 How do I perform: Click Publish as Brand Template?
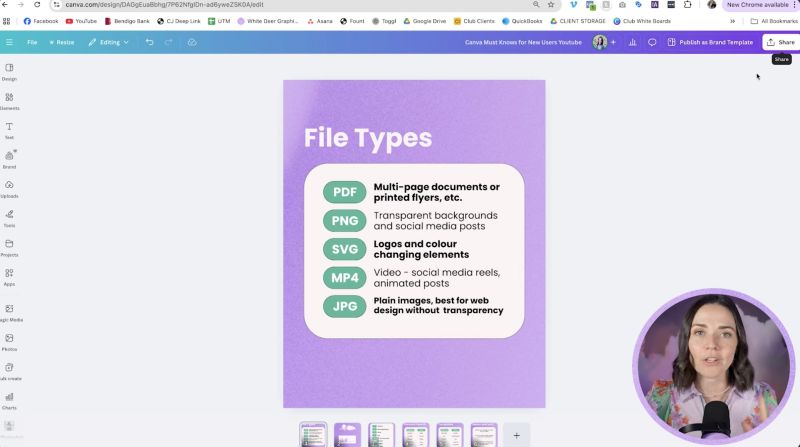711,42
